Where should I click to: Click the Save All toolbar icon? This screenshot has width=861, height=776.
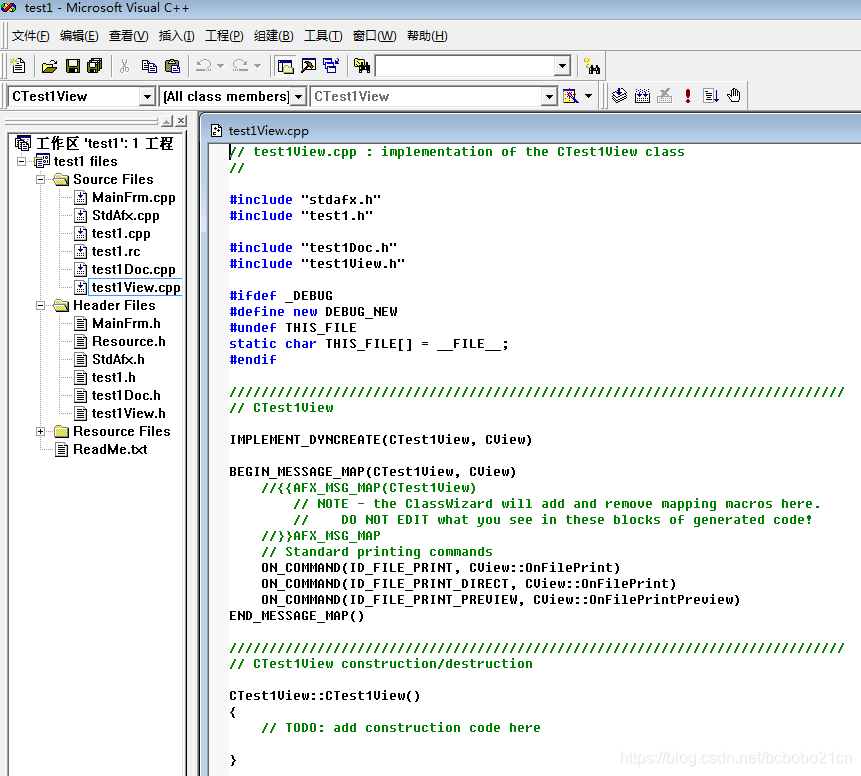[x=95, y=66]
